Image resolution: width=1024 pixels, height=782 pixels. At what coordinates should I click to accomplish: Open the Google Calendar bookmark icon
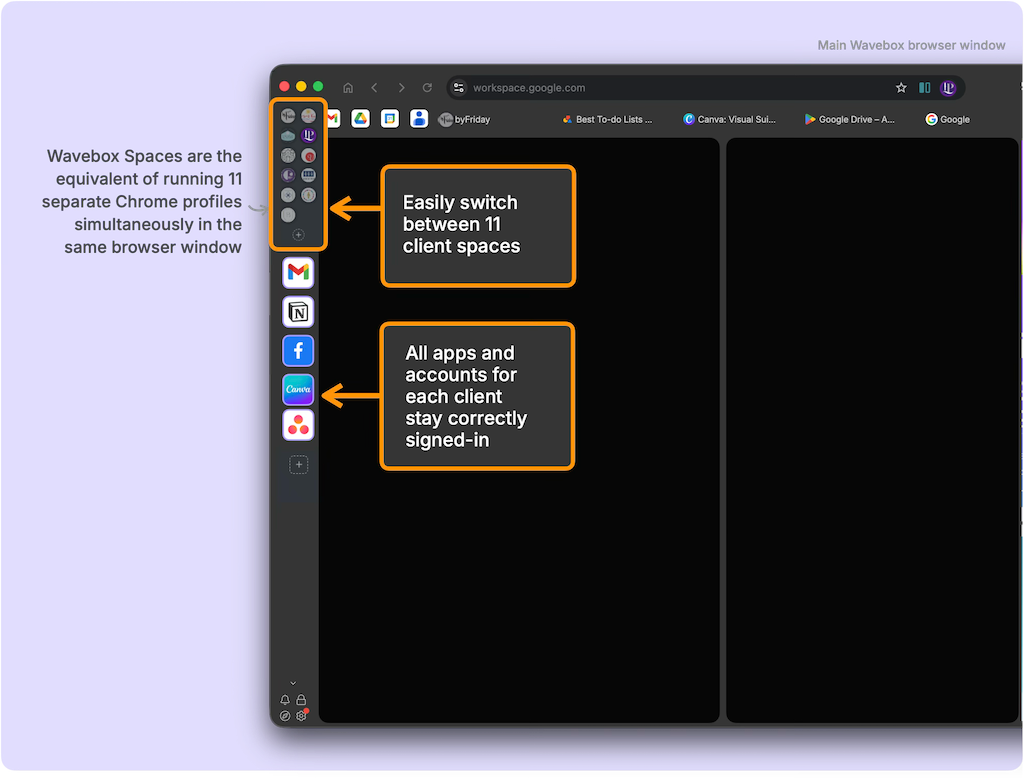click(x=390, y=119)
